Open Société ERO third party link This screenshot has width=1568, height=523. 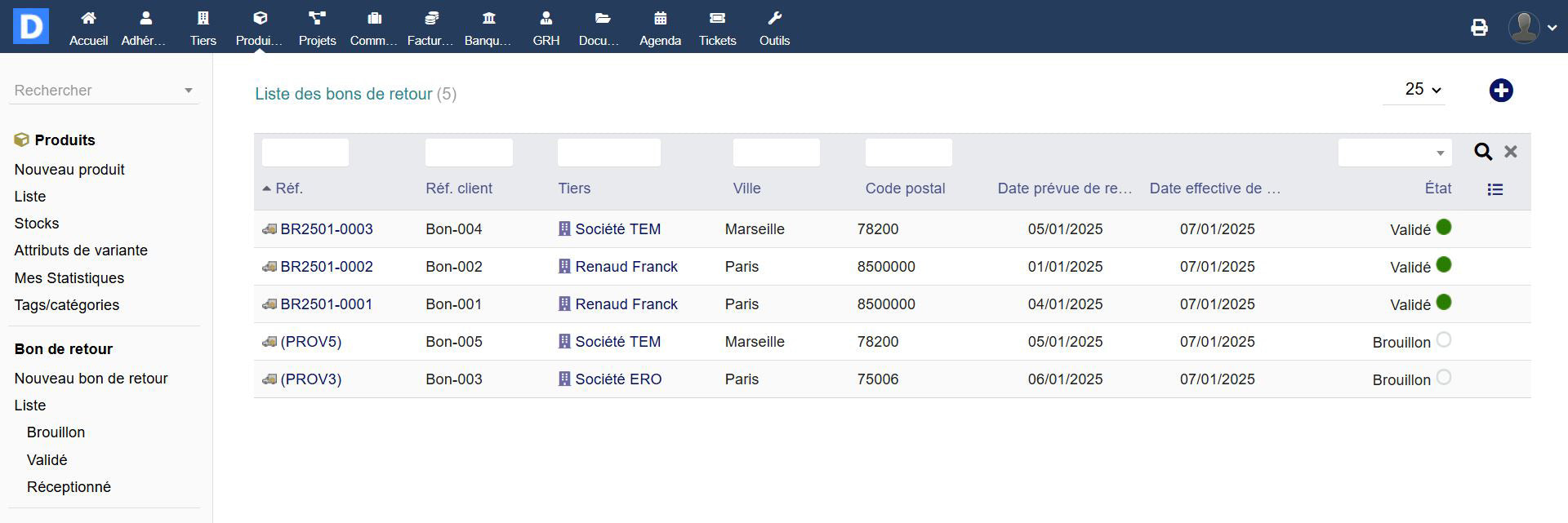tap(617, 379)
